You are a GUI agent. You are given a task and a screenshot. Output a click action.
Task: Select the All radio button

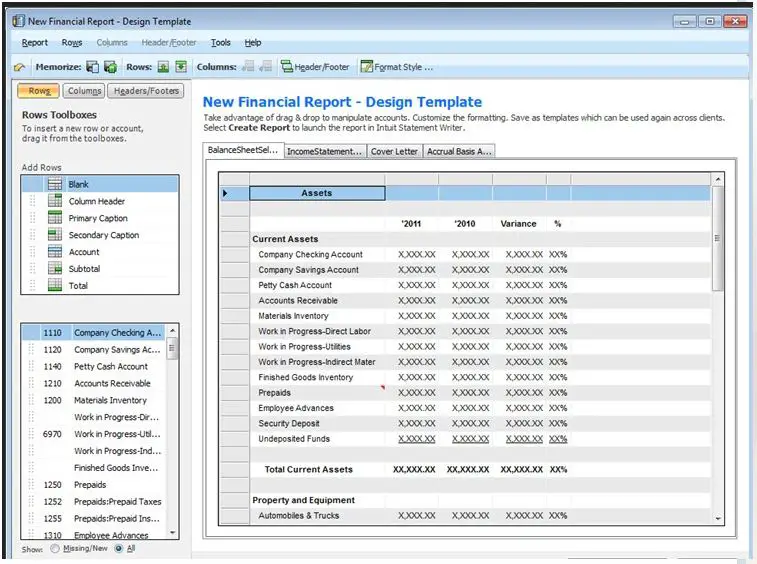118,549
